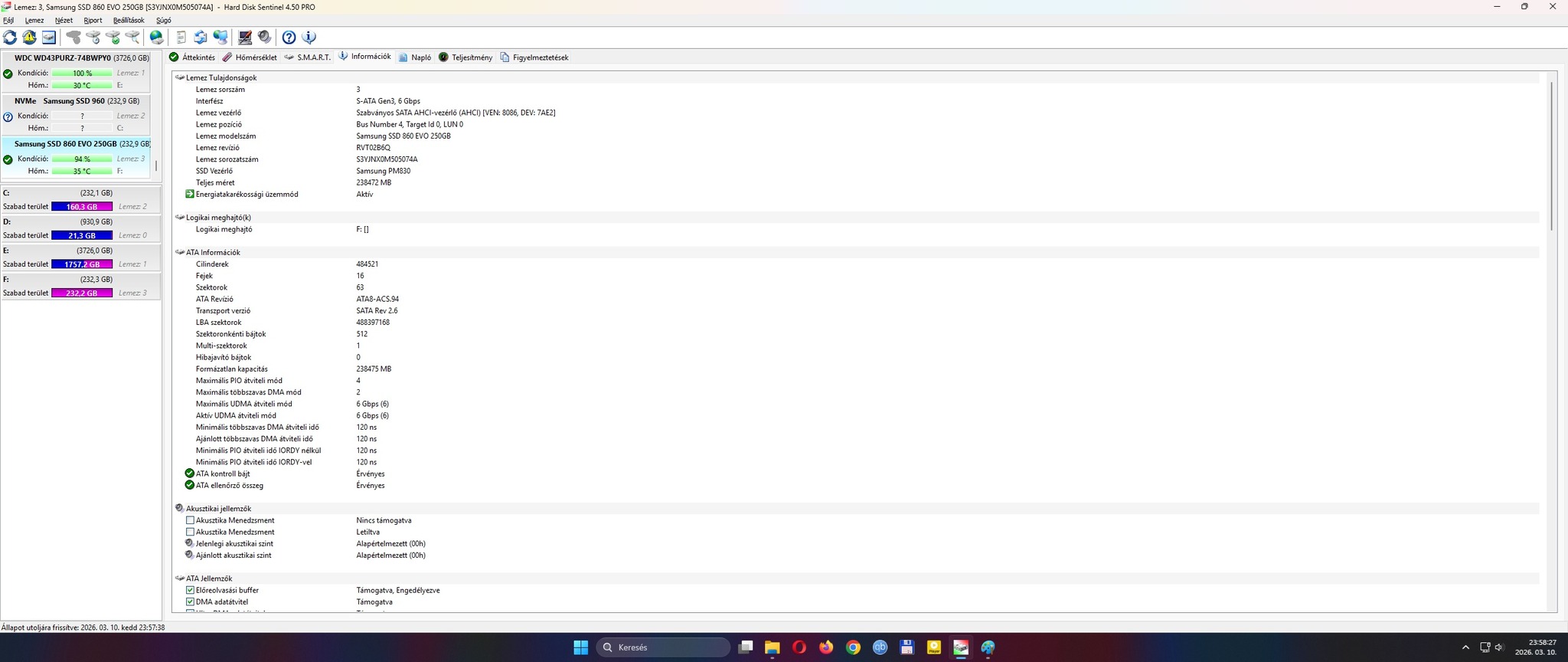Open the Windows Start menu
Image resolution: width=1568 pixels, height=662 pixels.
(581, 647)
